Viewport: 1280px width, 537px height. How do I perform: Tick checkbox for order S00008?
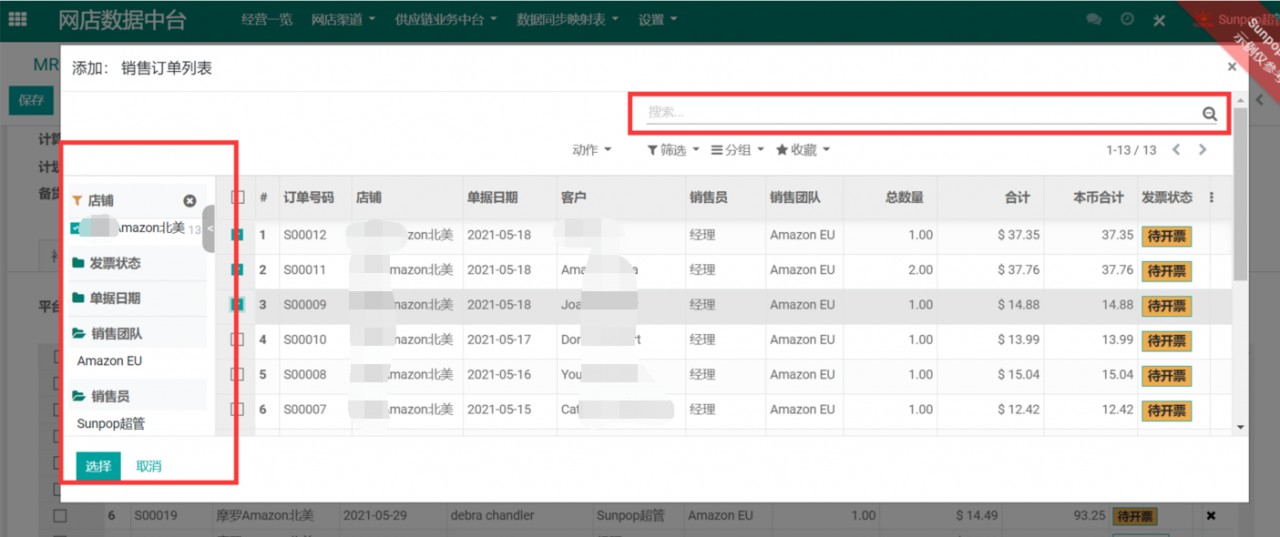coord(238,375)
